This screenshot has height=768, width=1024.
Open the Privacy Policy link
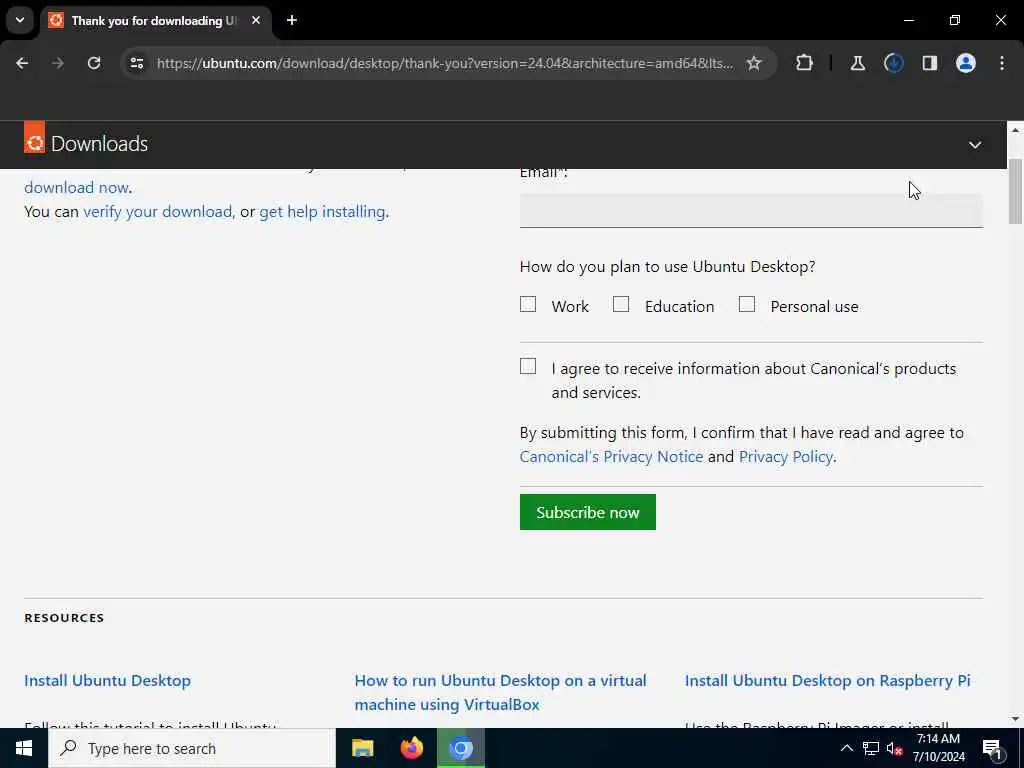[x=786, y=456]
